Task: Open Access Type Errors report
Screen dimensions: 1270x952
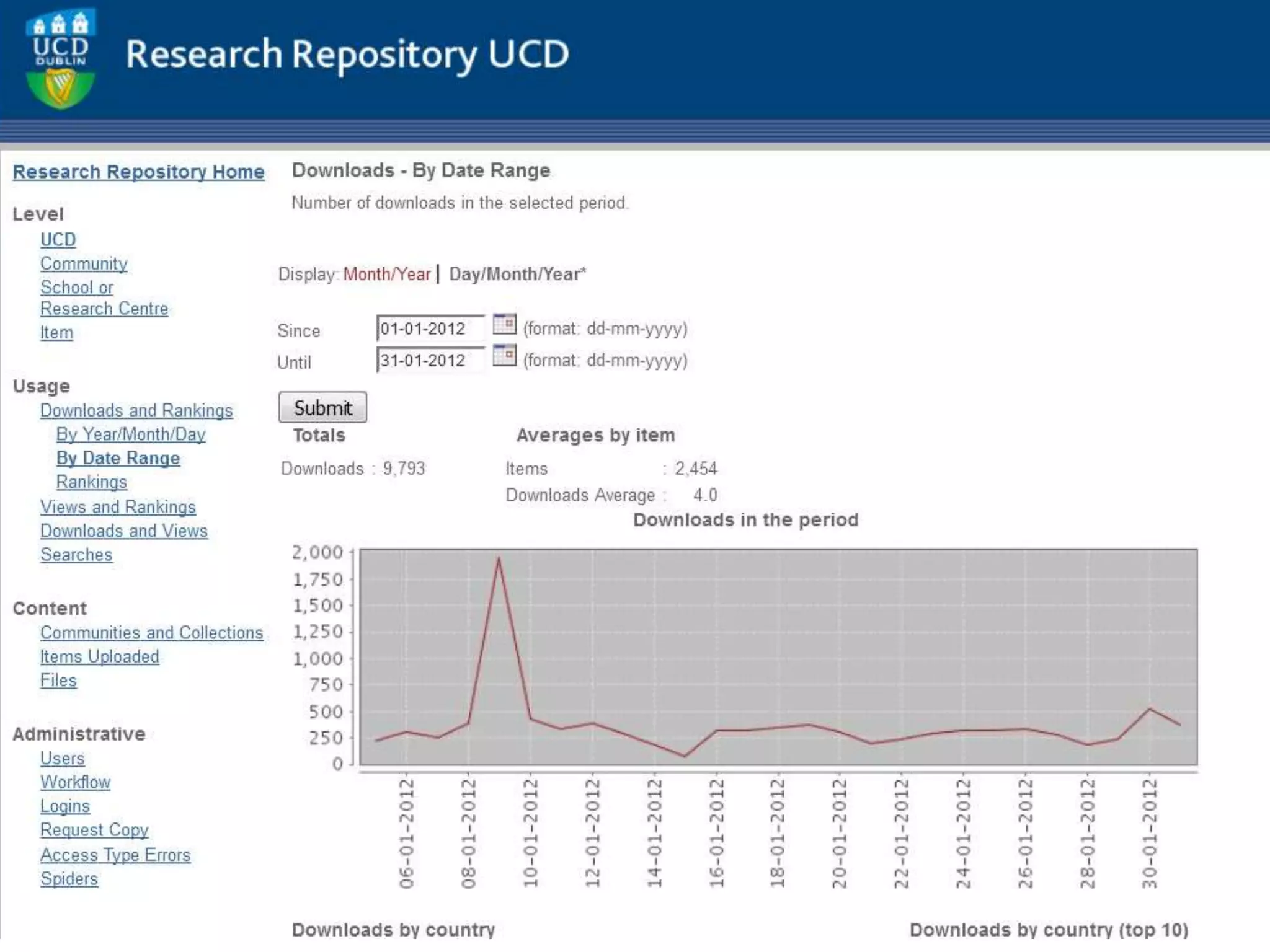Action: 115,855
